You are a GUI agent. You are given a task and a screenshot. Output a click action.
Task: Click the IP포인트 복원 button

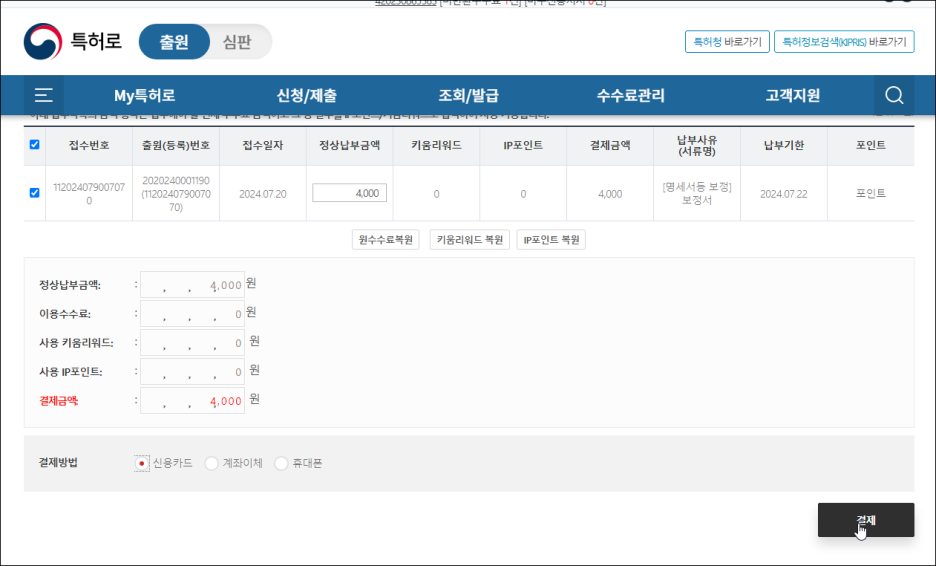coord(551,239)
